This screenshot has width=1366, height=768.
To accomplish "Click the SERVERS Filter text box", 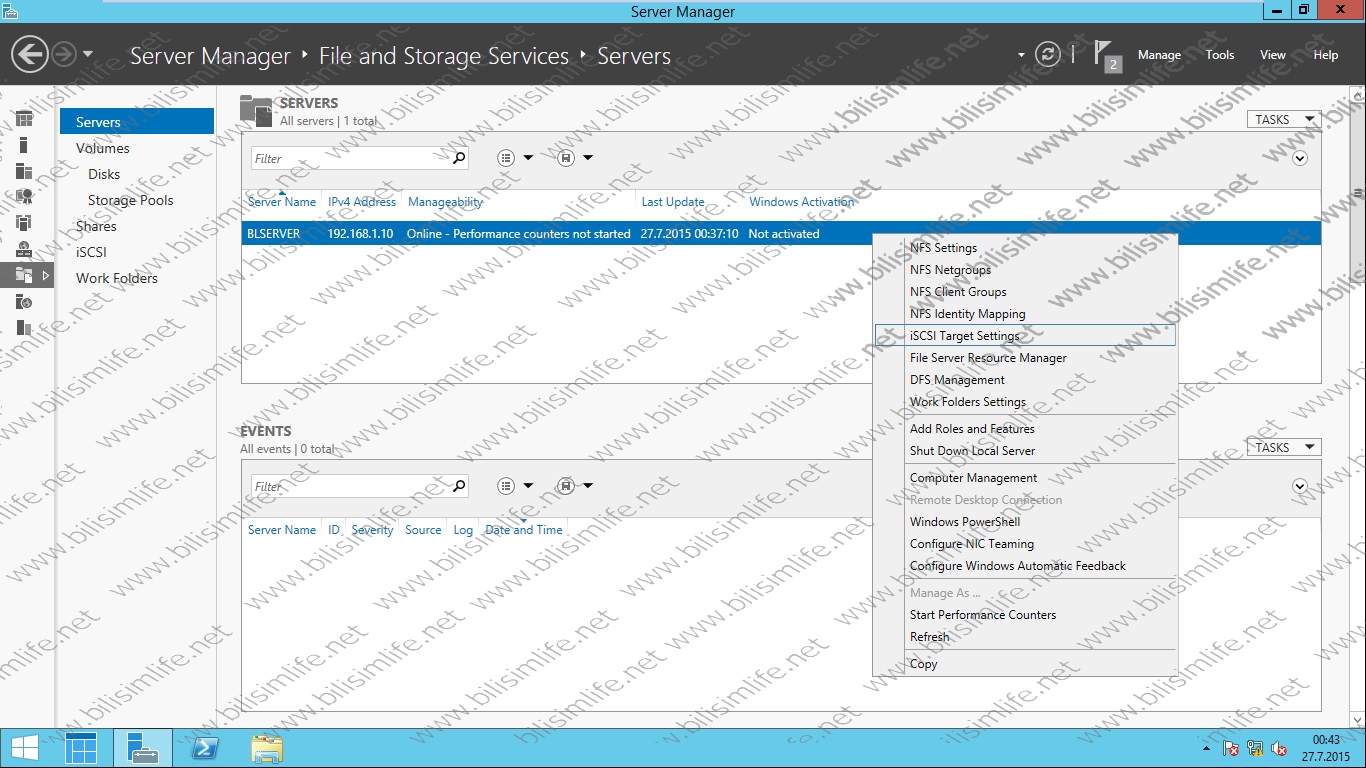I will [x=350, y=158].
